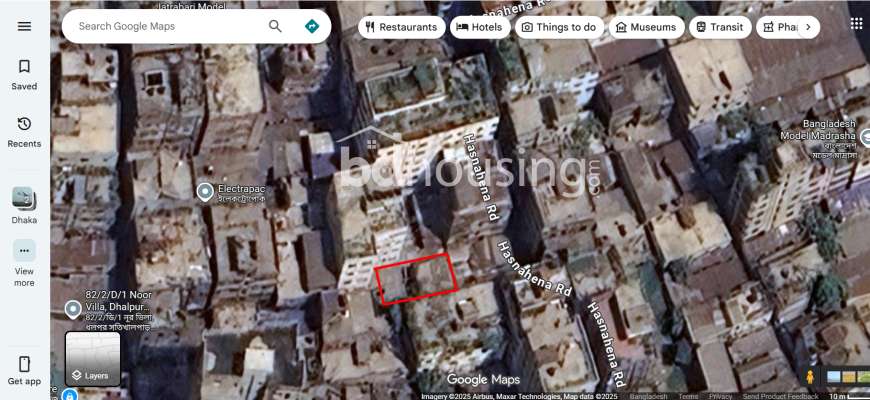The height and width of the screenshot is (400, 870).
Task: Open the Electrapac place marker
Action: [x=205, y=190]
